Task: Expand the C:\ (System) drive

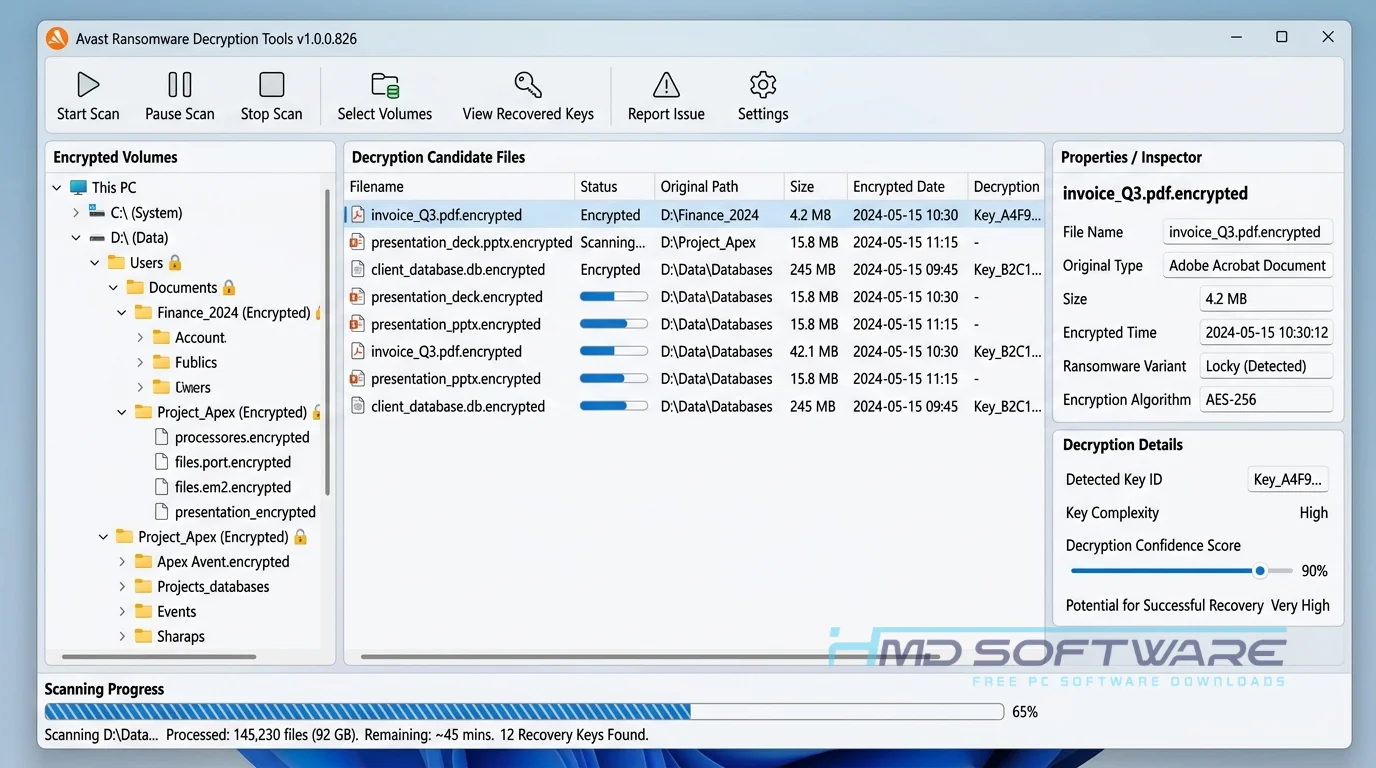Action: click(76, 212)
